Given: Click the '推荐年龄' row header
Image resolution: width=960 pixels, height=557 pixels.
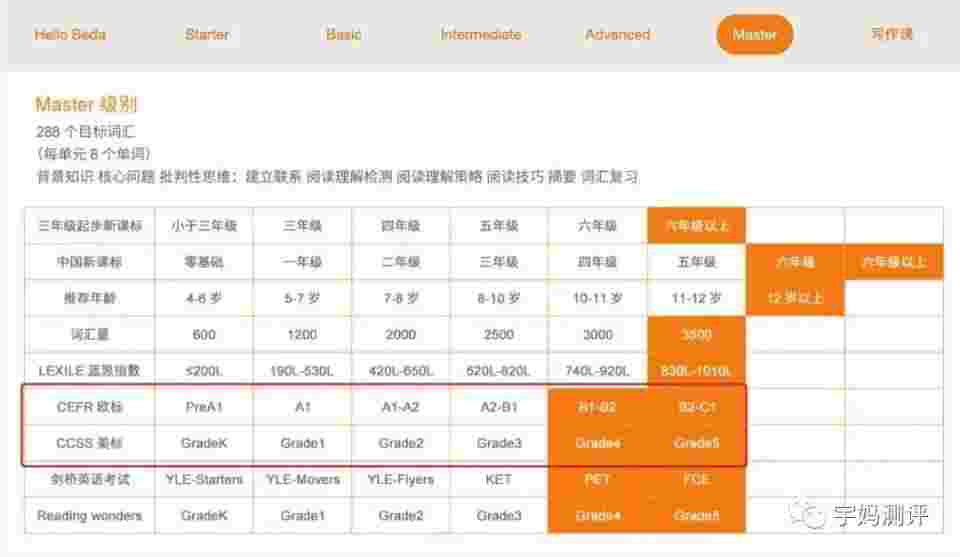Looking at the screenshot, I should click(89, 298).
